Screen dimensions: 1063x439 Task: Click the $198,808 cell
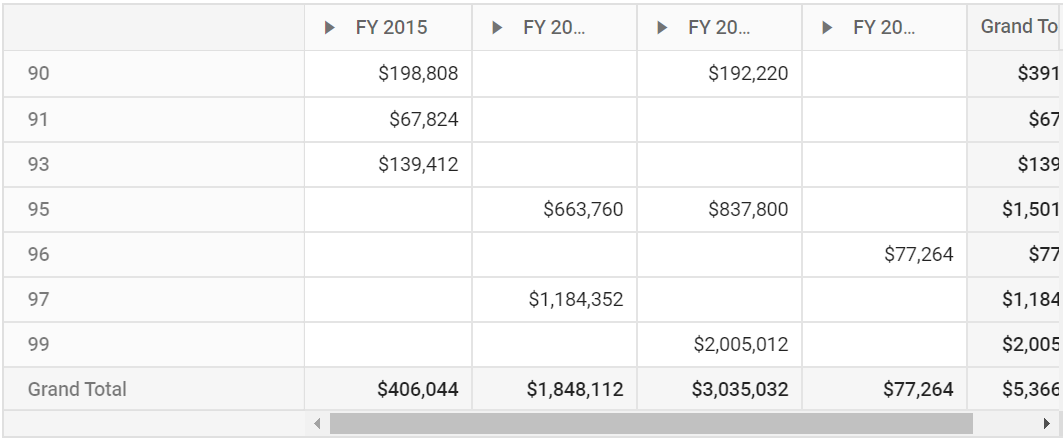[388, 73]
